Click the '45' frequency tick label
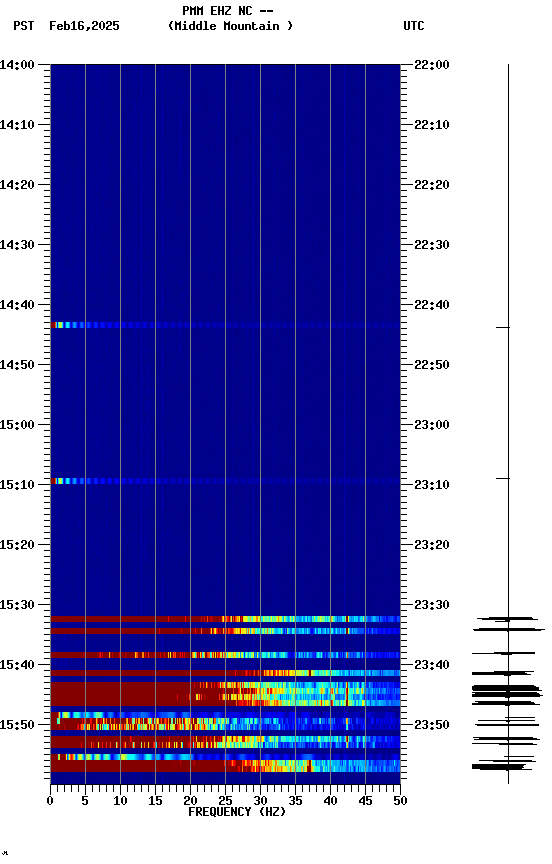This screenshot has width=552, height=864. [365, 801]
